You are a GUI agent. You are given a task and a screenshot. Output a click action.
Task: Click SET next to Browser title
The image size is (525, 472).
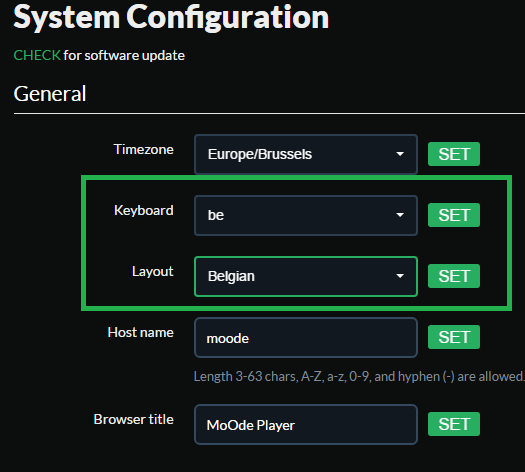click(454, 424)
